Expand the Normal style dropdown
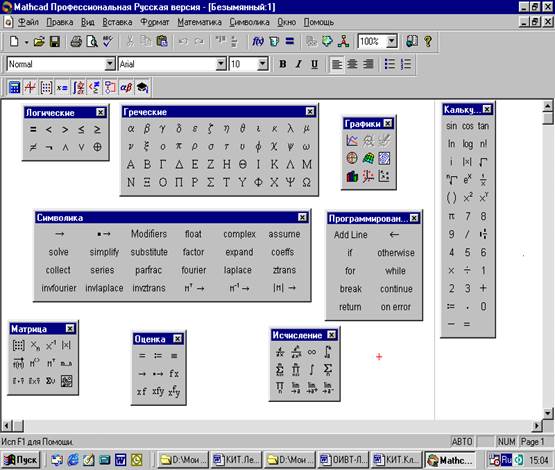Screen dimensions: 555x470 pos(110,64)
